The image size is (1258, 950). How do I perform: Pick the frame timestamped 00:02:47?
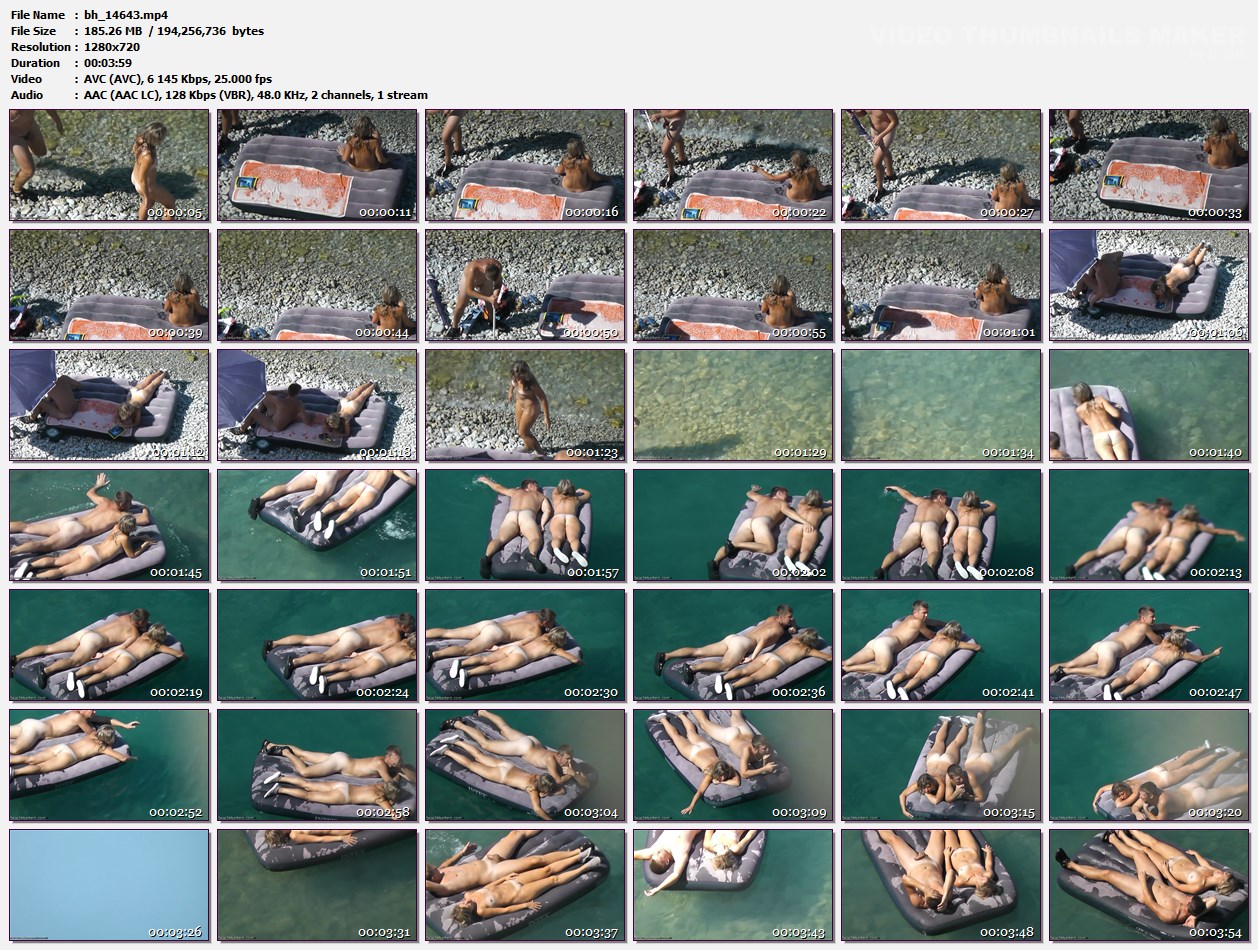(x=1149, y=645)
